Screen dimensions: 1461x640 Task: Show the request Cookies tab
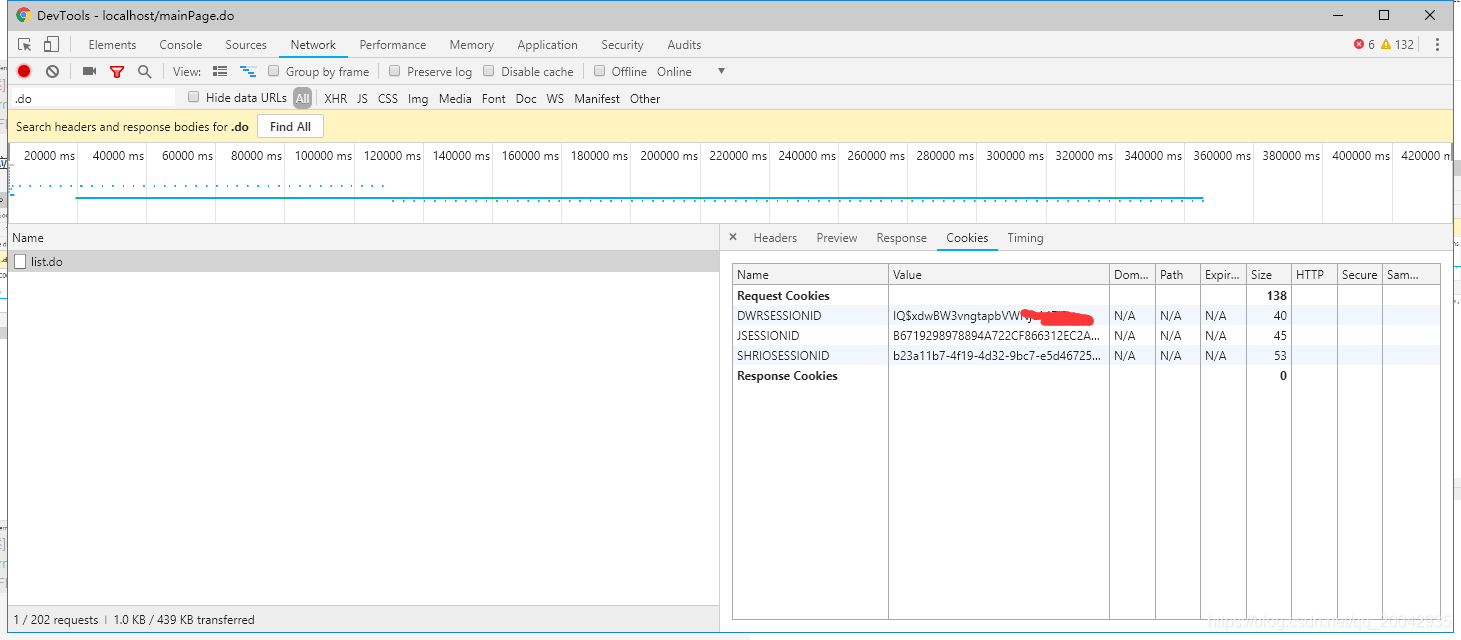pos(967,238)
